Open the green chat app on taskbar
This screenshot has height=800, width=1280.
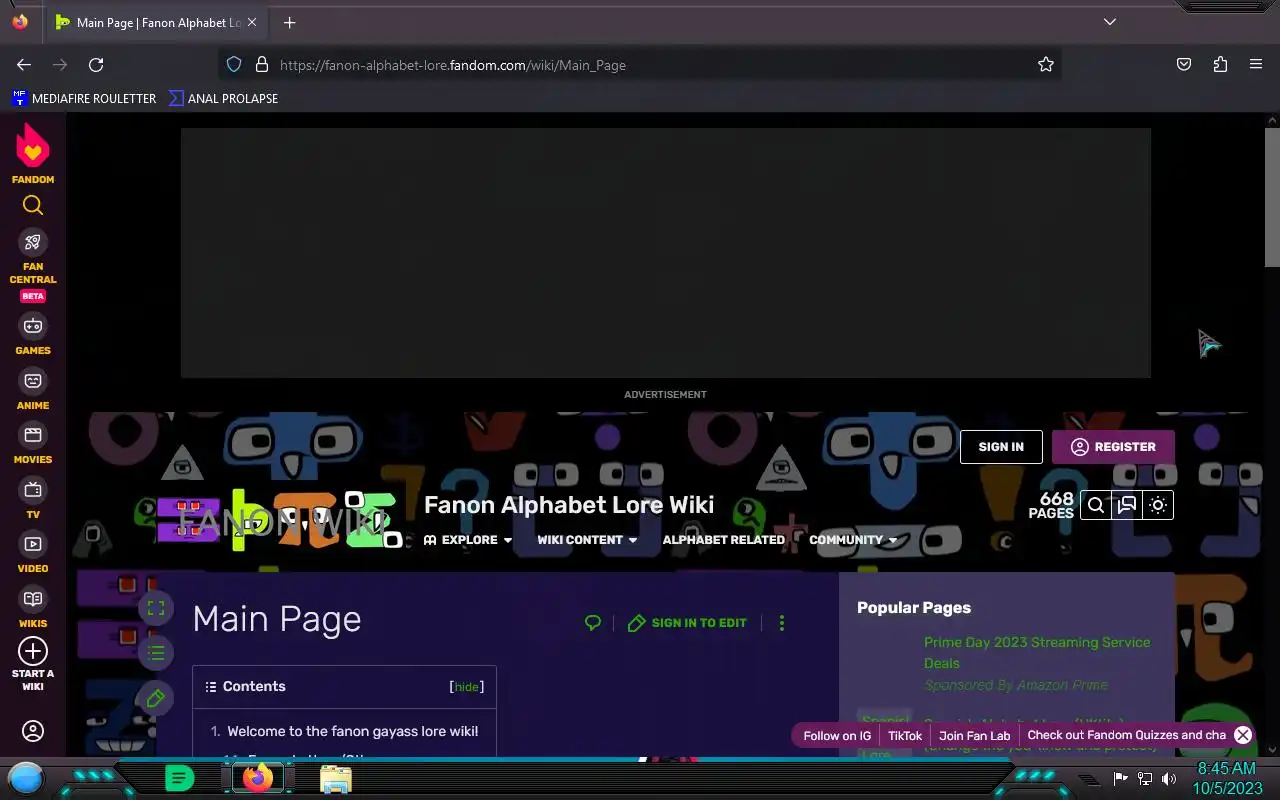(179, 778)
